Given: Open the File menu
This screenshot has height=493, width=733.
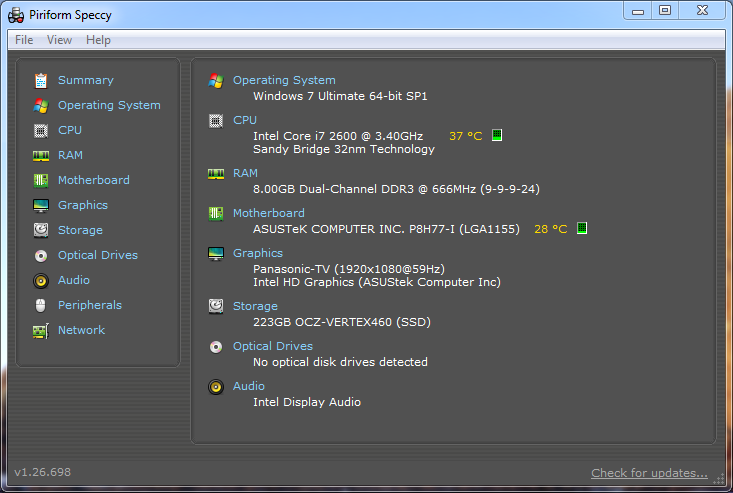Looking at the screenshot, I should click(24, 40).
